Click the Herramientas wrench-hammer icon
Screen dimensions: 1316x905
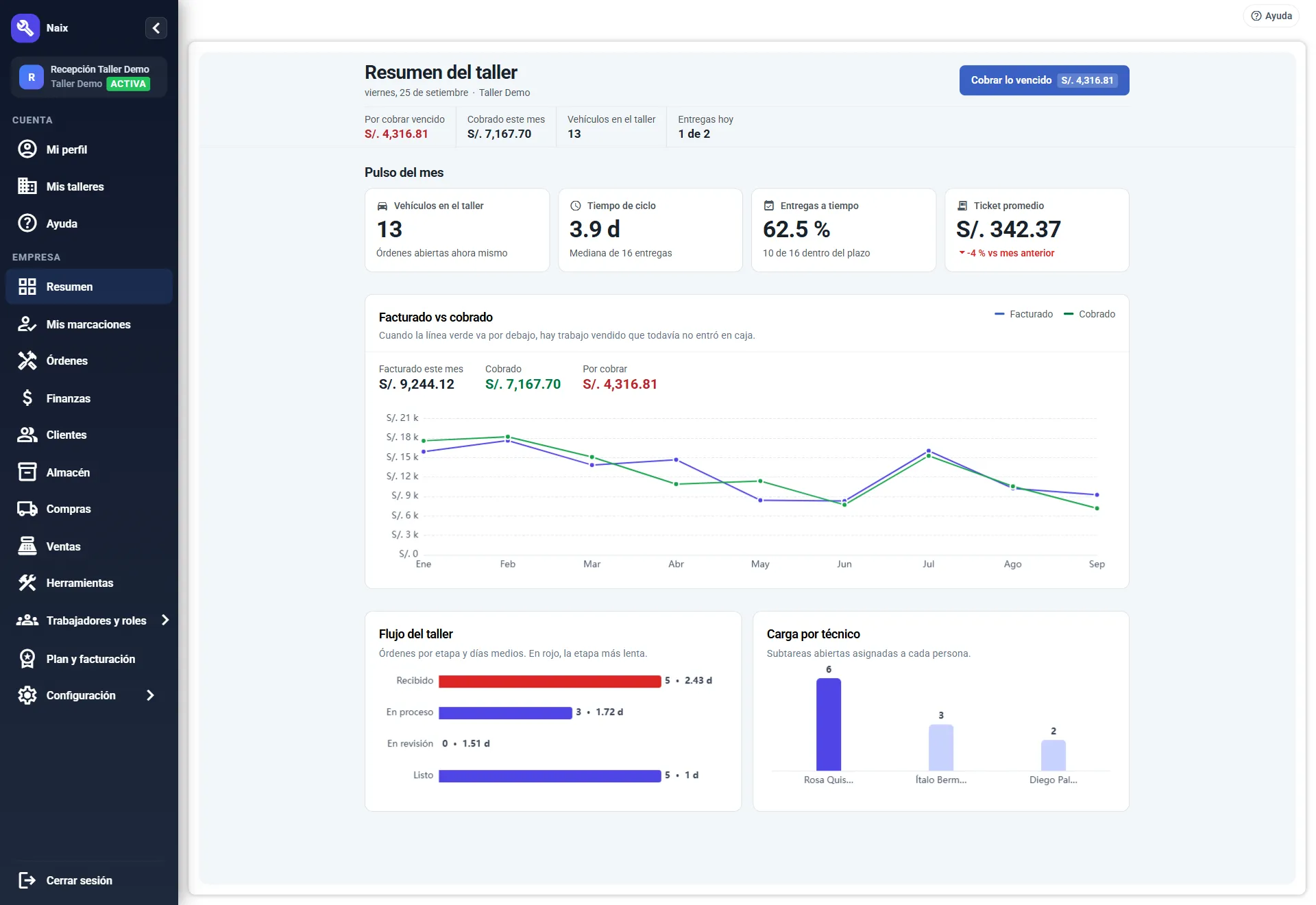coord(27,583)
